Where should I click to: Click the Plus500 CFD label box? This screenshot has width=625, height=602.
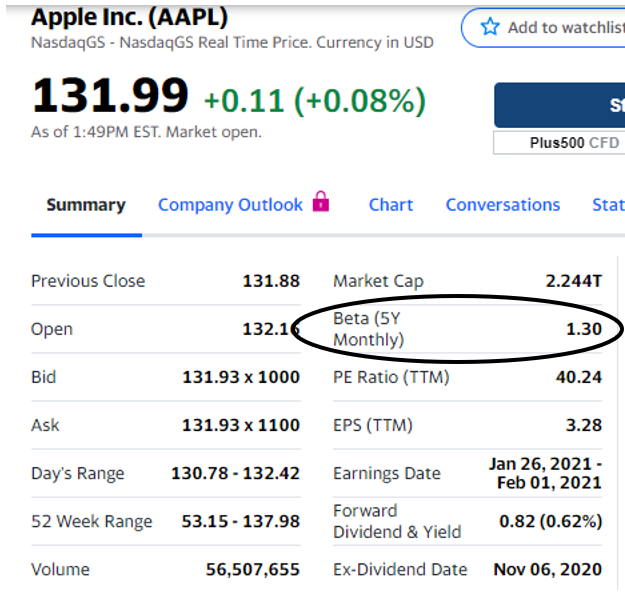[x=559, y=143]
